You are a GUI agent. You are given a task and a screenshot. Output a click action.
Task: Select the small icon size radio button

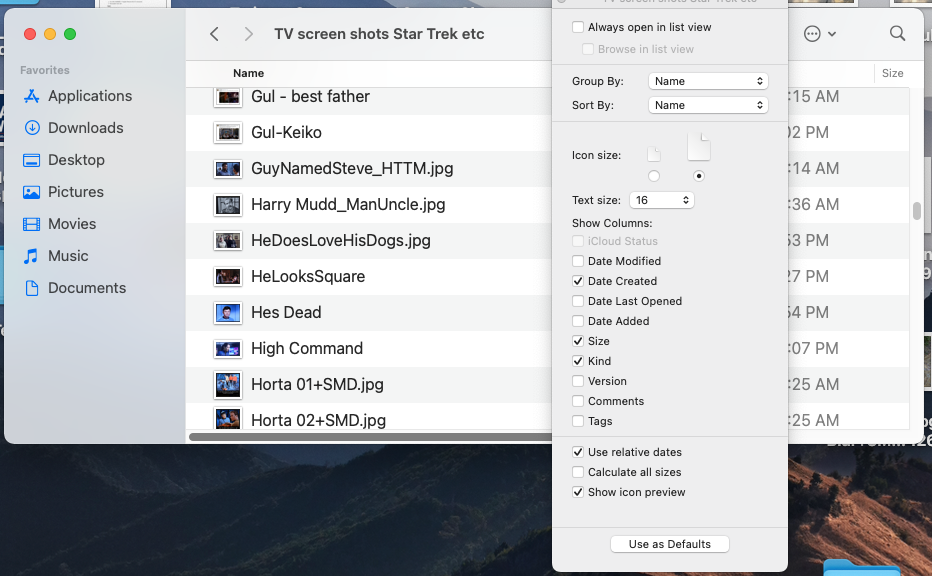(x=654, y=176)
